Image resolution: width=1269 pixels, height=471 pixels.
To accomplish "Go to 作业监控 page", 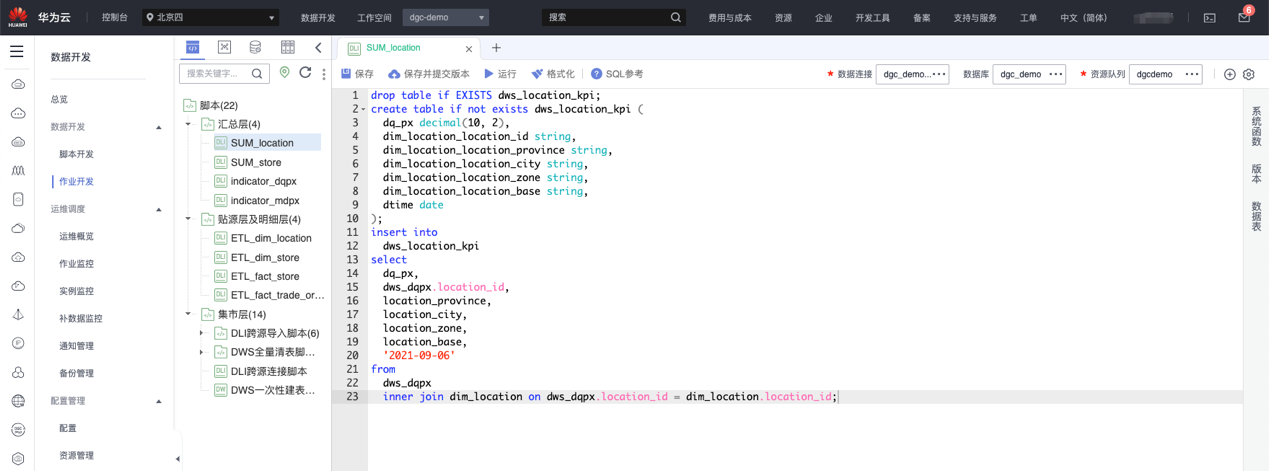I will coord(76,264).
